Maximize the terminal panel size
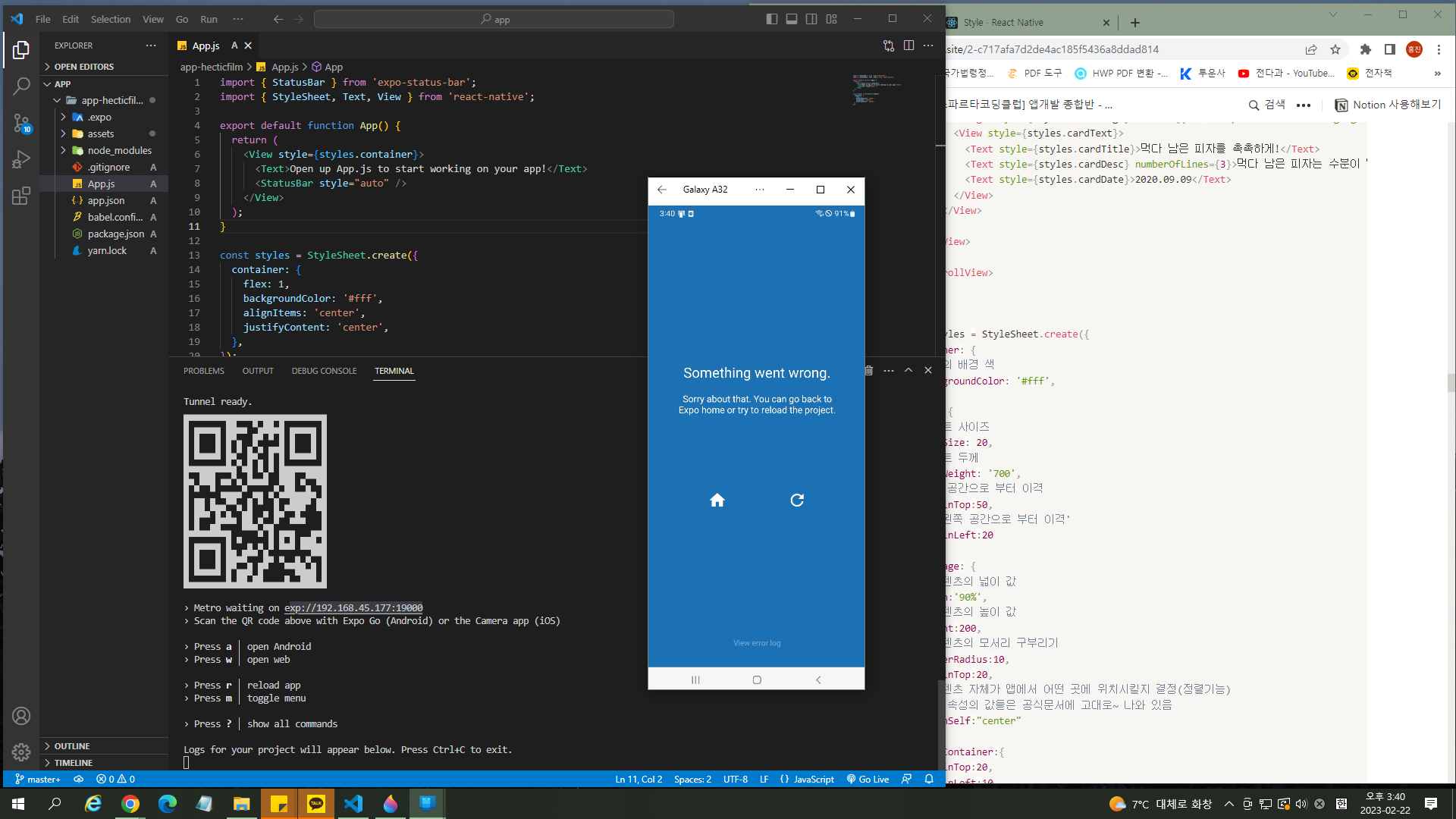 (908, 371)
